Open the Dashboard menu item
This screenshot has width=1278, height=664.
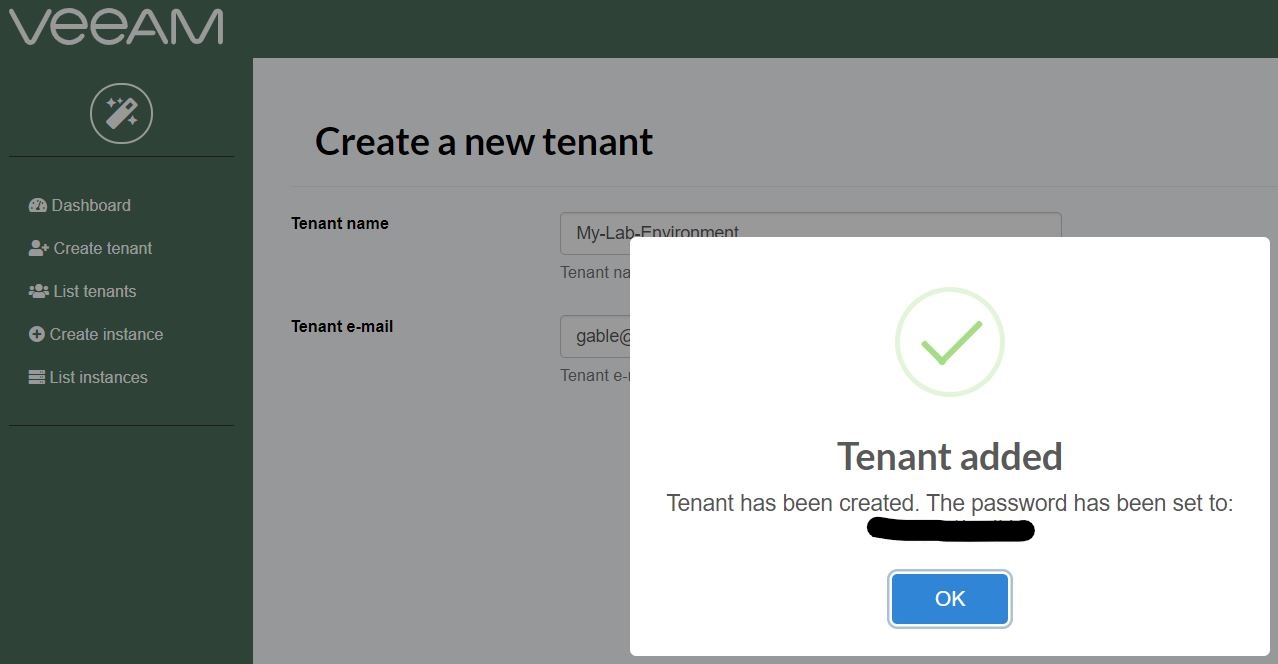(x=80, y=205)
